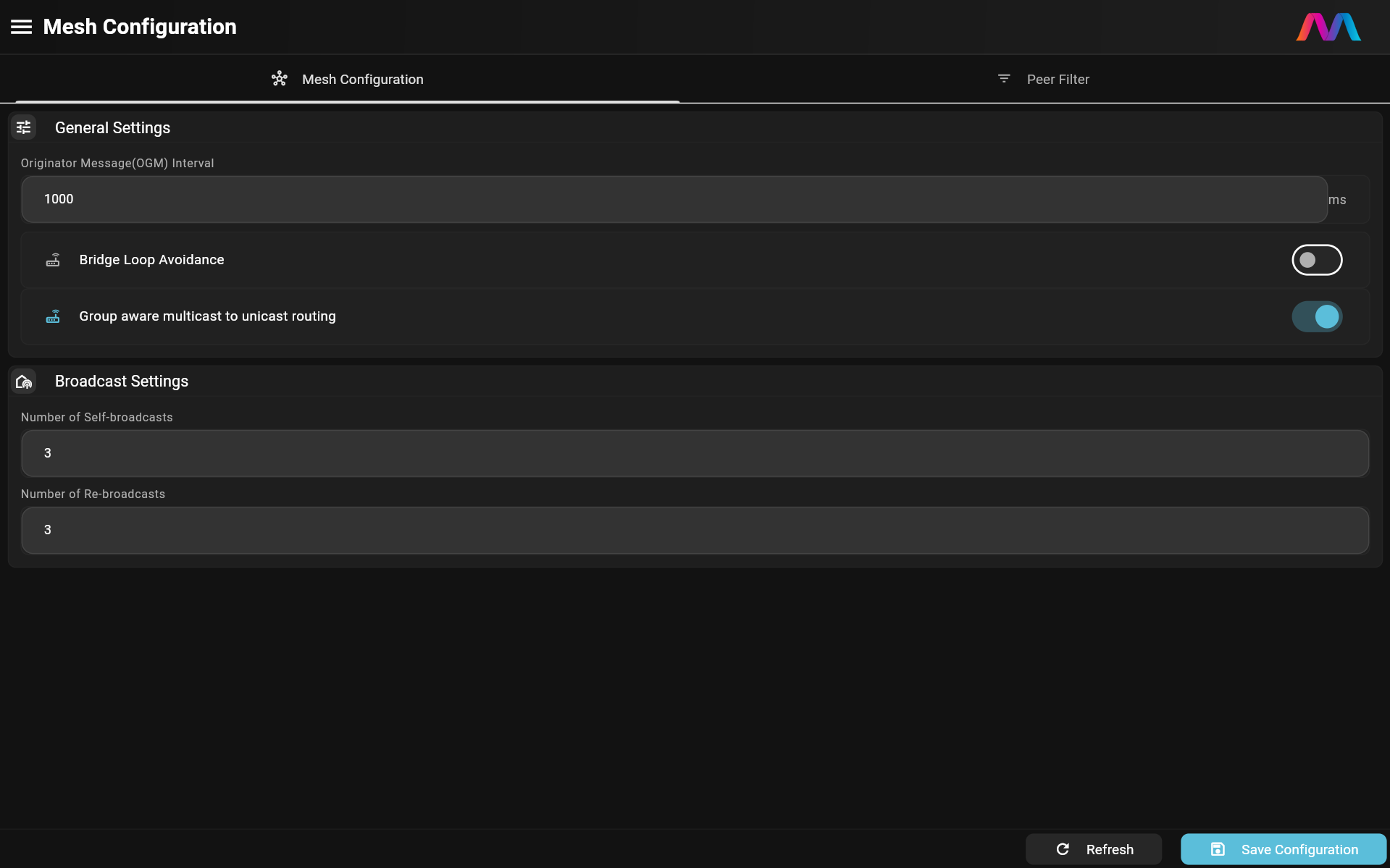Screen dimensions: 1390x868
Task: Click the General Settings sliders icon
Action: coord(24,127)
